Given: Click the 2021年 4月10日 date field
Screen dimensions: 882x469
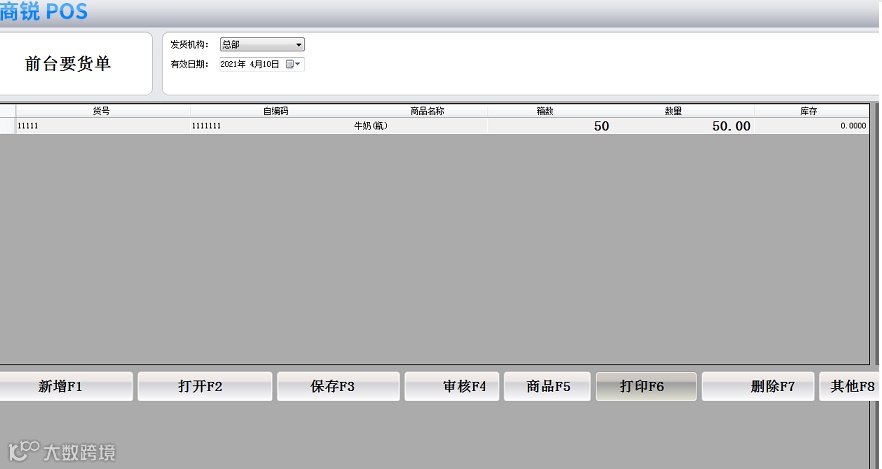Looking at the screenshot, I should [262, 64].
